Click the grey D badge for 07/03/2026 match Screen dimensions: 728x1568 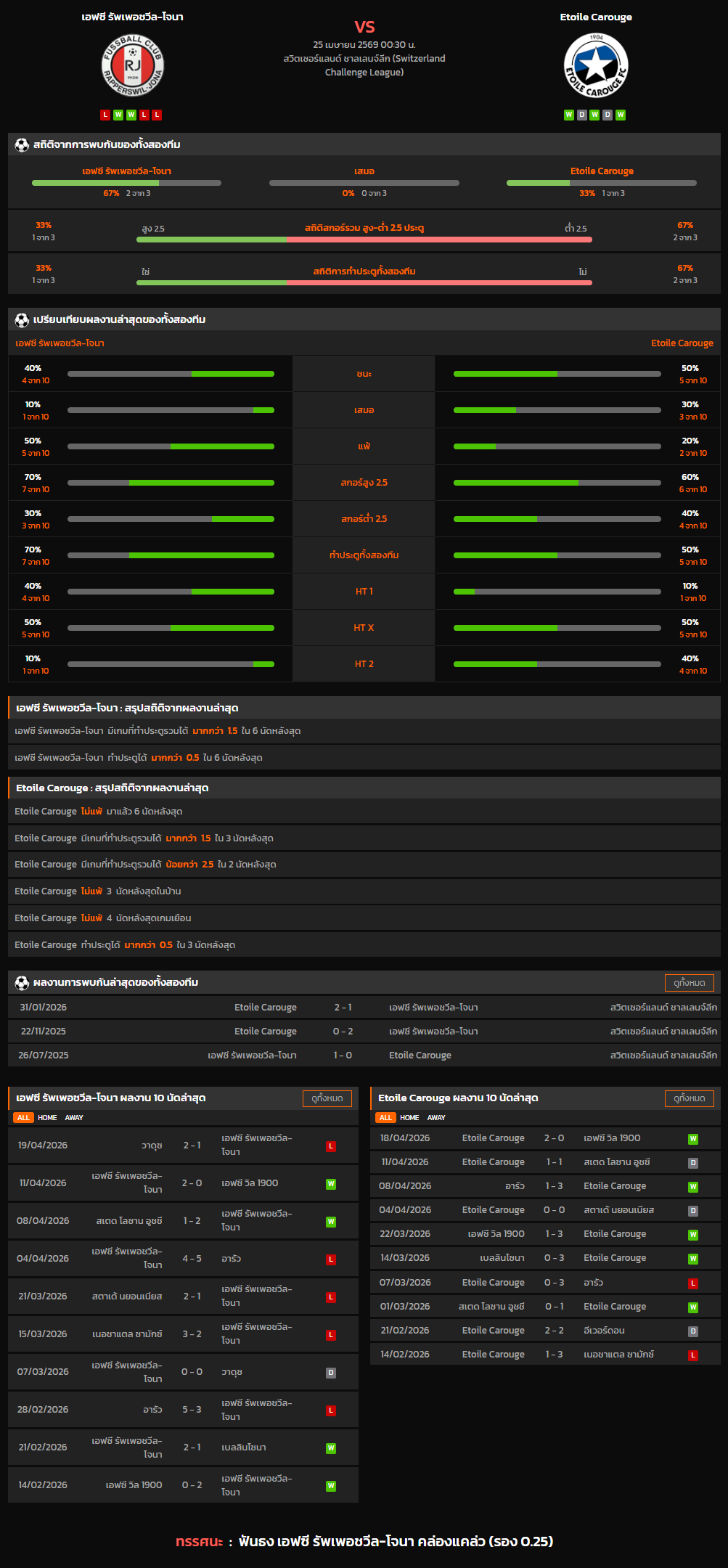331,1373
